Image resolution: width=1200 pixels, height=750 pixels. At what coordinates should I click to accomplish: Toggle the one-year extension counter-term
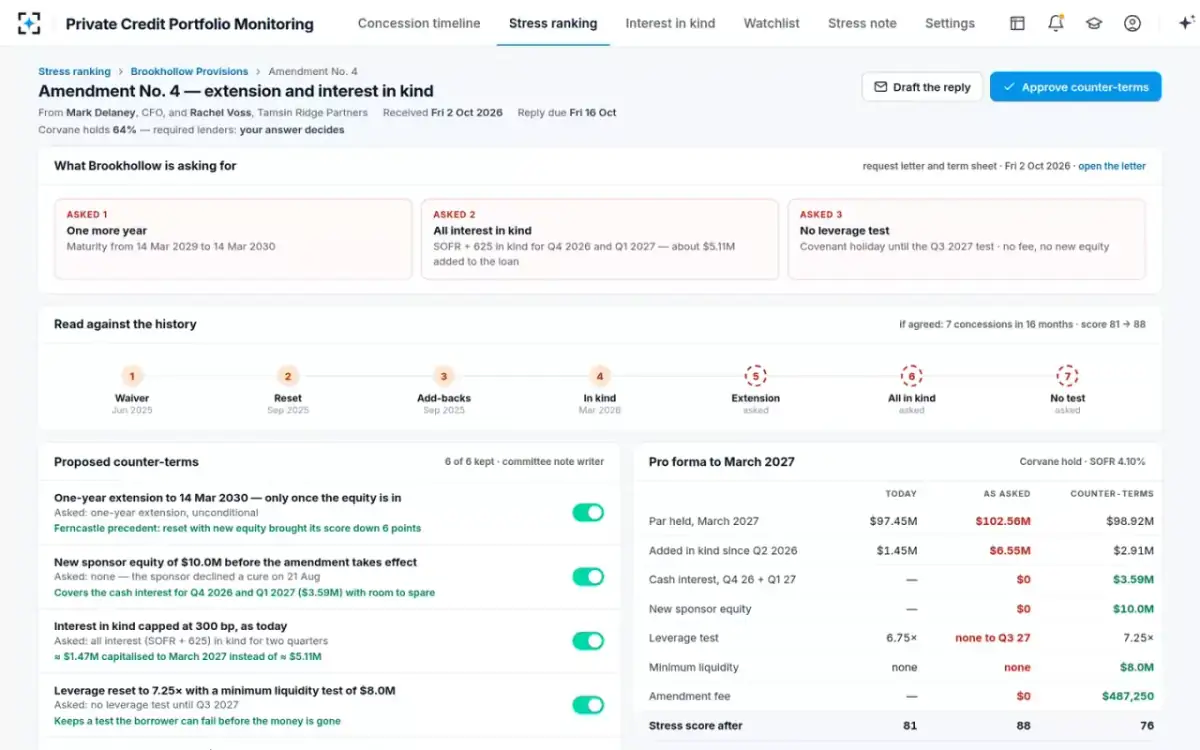[x=588, y=512]
